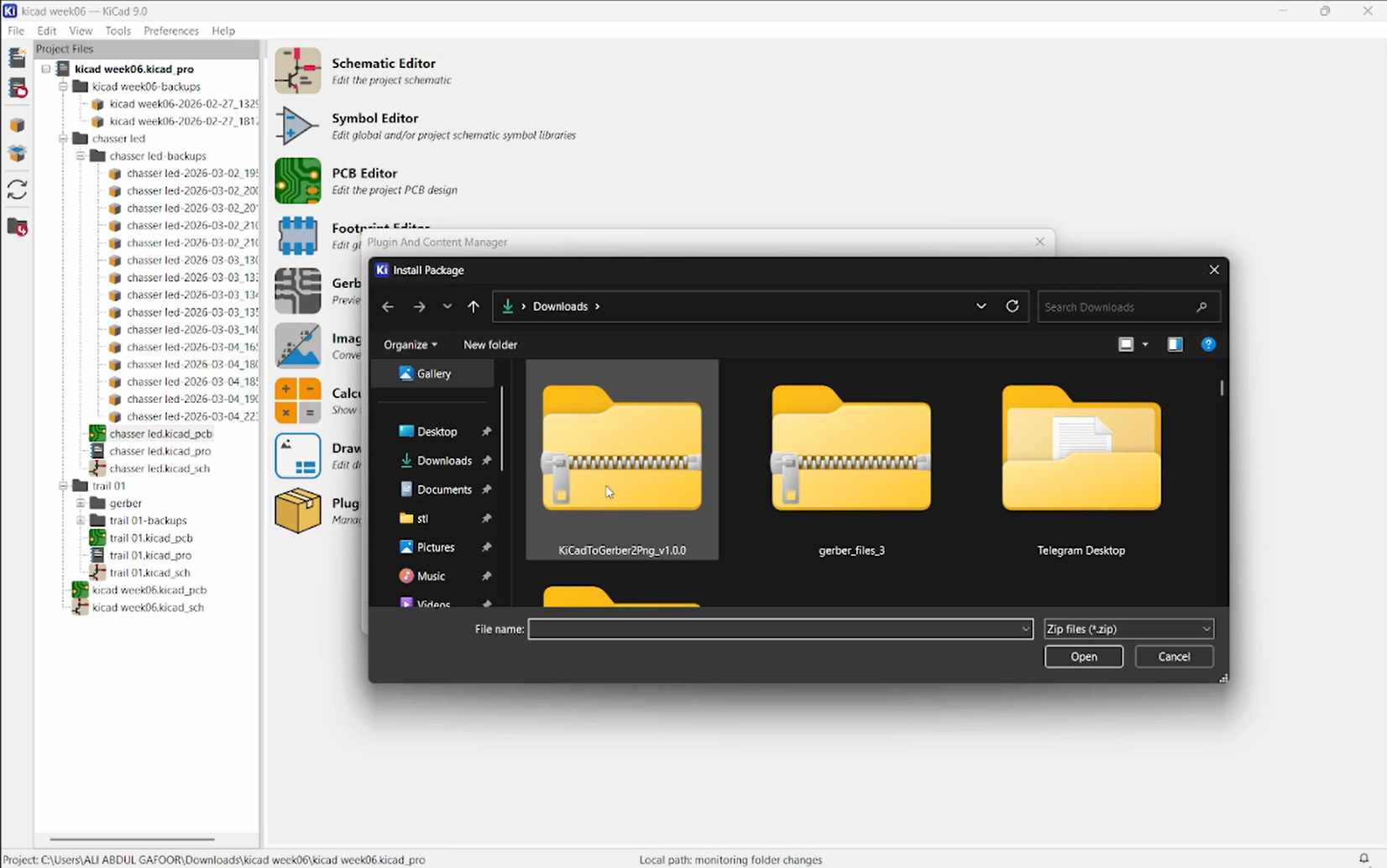Select the gerber_files_3 zip file
This screenshot has width=1387, height=868.
click(x=851, y=459)
